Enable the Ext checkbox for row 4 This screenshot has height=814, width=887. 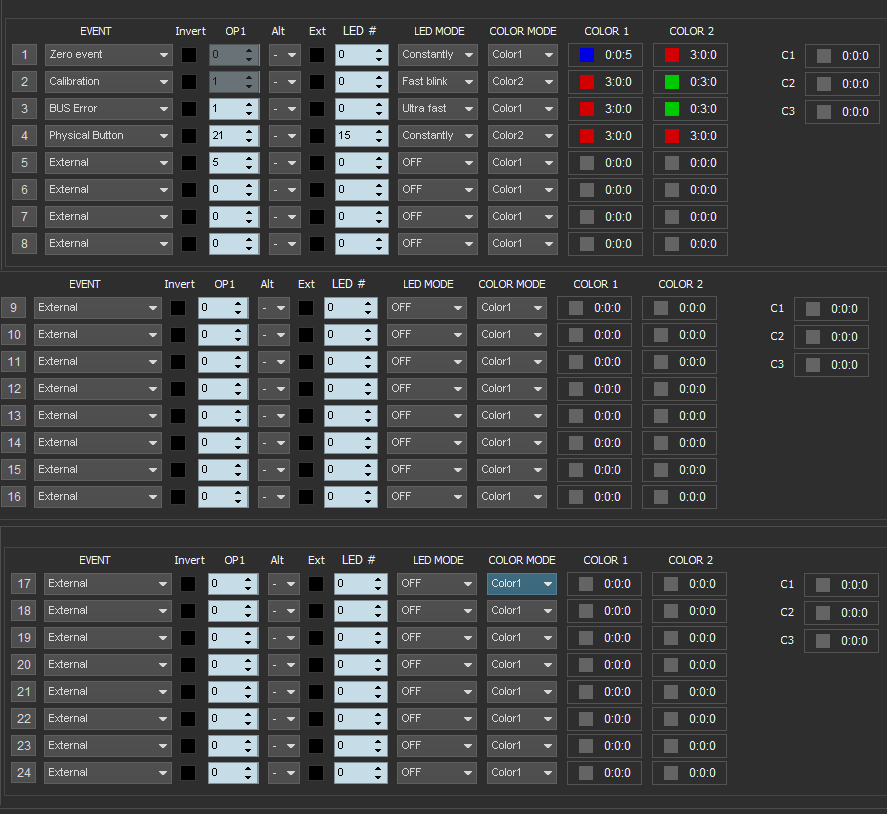point(317,136)
